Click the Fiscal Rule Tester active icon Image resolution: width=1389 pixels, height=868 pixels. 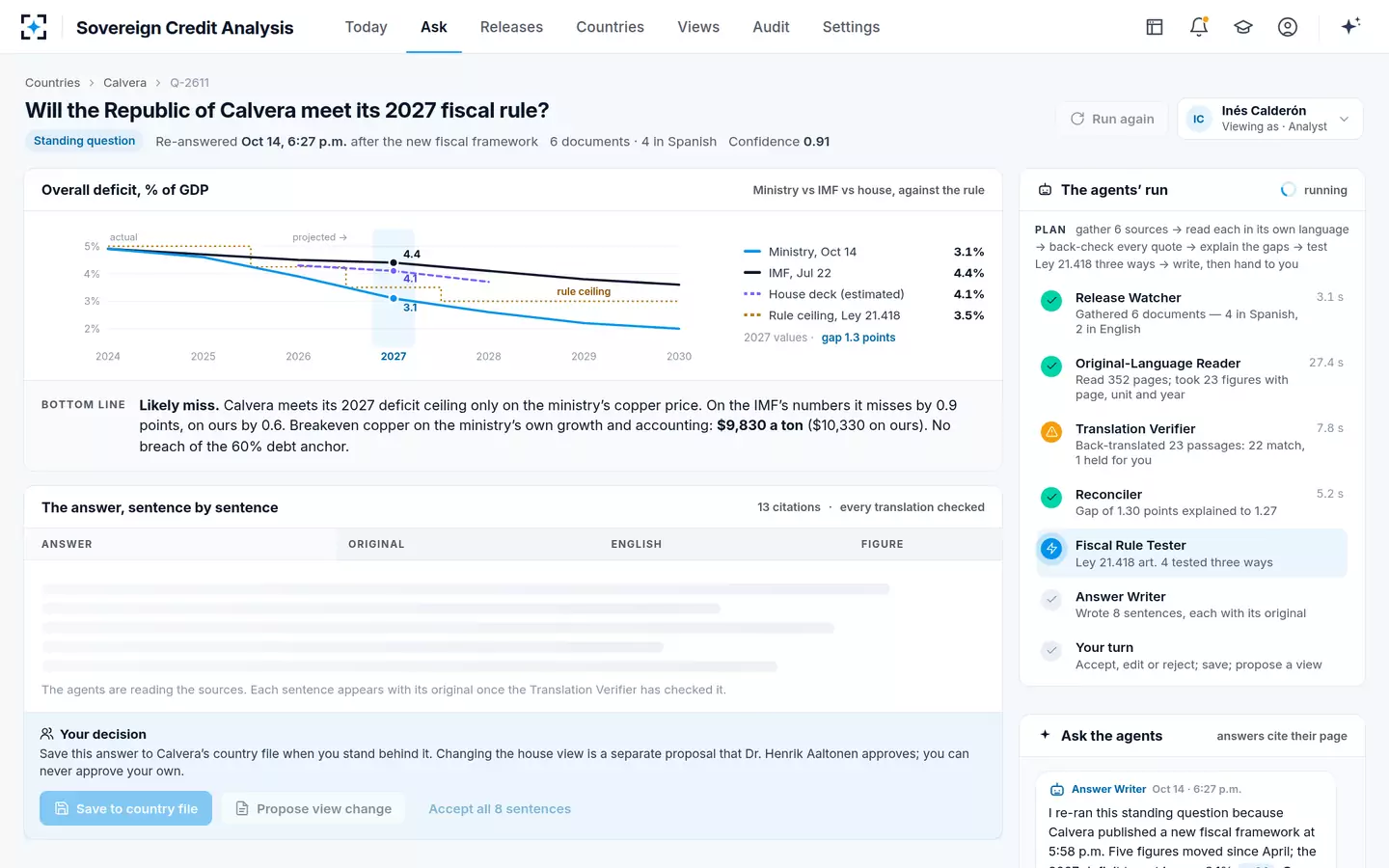tap(1051, 549)
